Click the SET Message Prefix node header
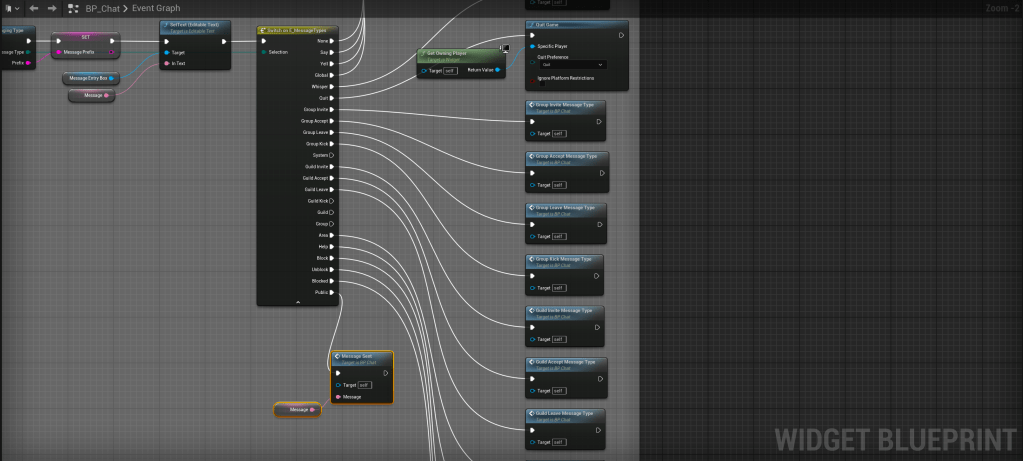The width and height of the screenshot is (1023, 461). click(86, 36)
